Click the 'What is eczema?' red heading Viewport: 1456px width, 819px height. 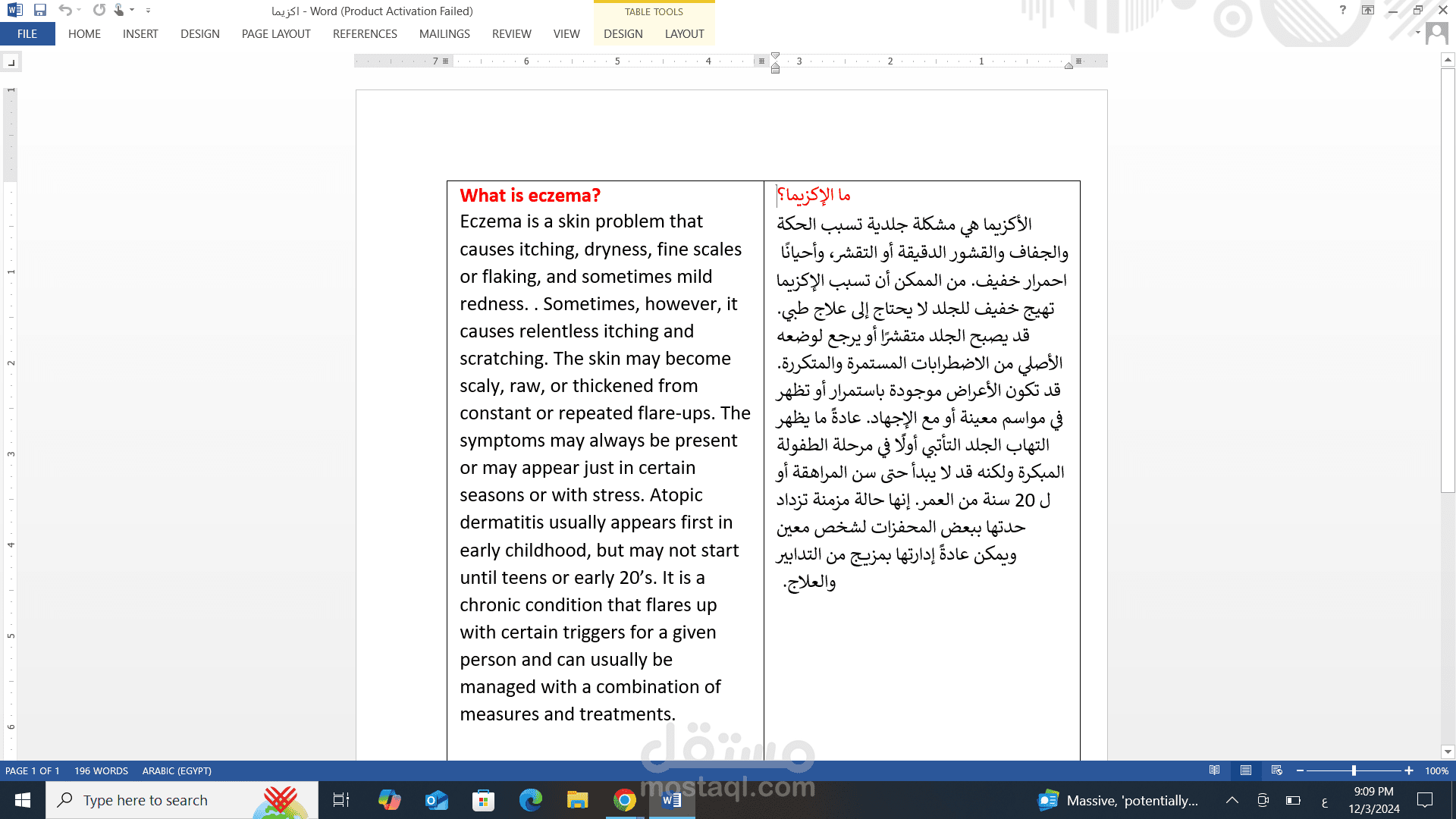click(x=530, y=196)
